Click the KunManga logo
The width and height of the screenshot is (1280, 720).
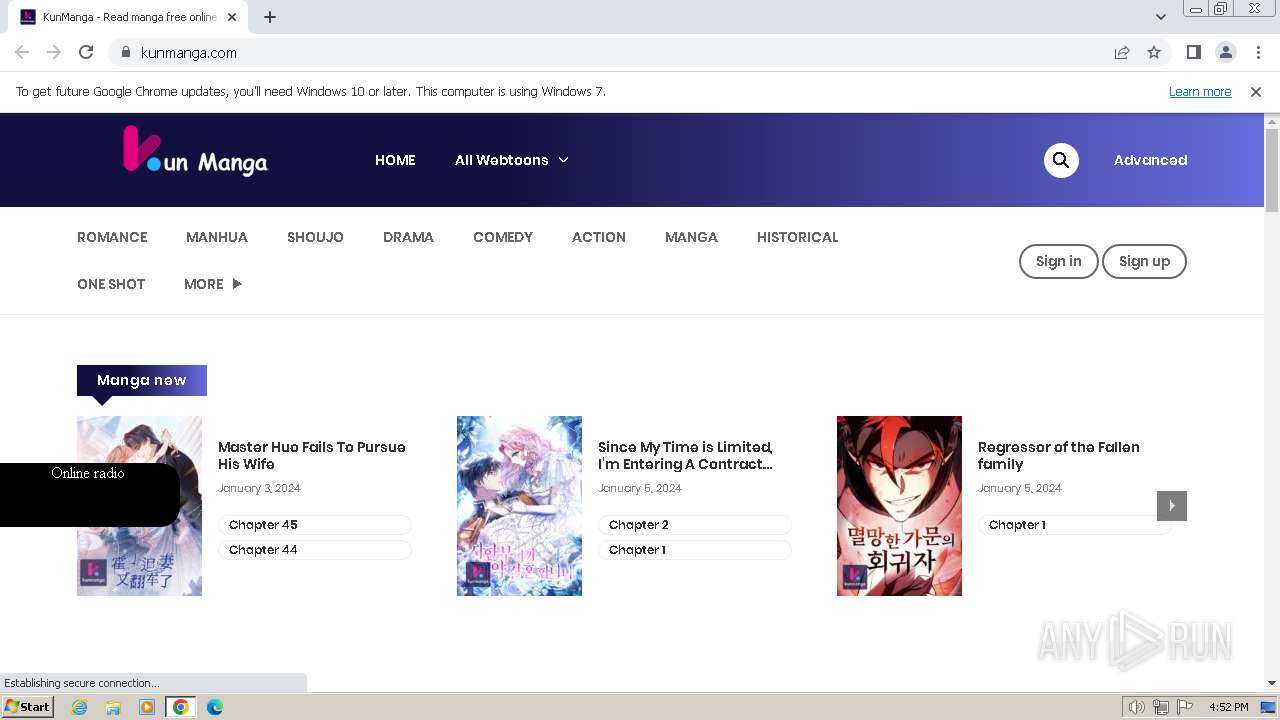pyautogui.click(x=195, y=150)
